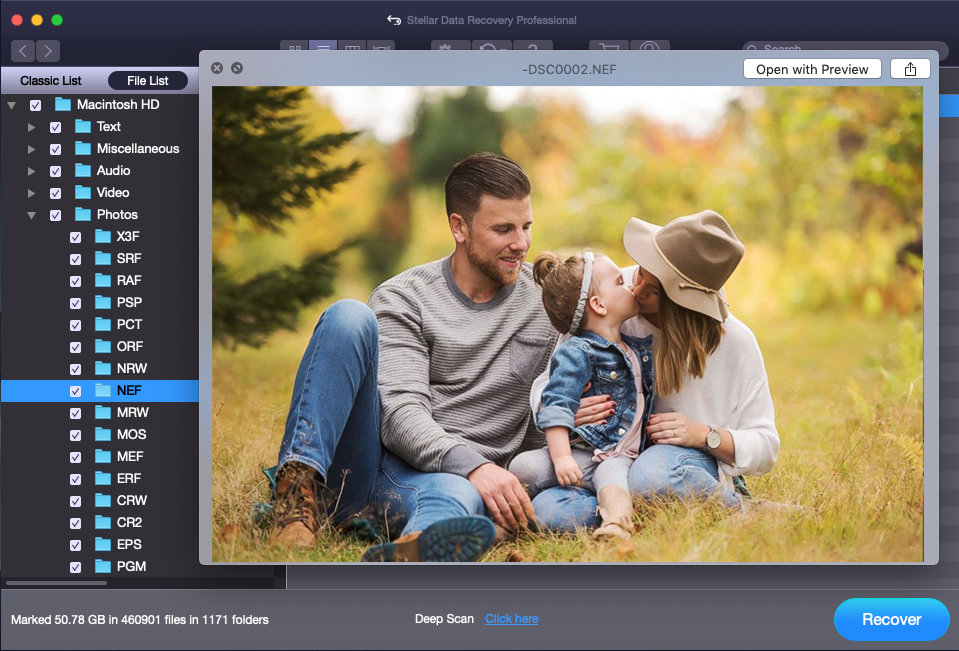Switch to cover flow view icon
The width and height of the screenshot is (959, 651).
click(x=380, y=47)
